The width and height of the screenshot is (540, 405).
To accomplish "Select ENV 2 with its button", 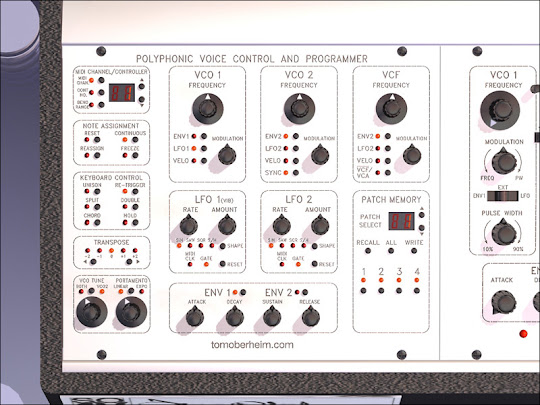I will [305, 292].
